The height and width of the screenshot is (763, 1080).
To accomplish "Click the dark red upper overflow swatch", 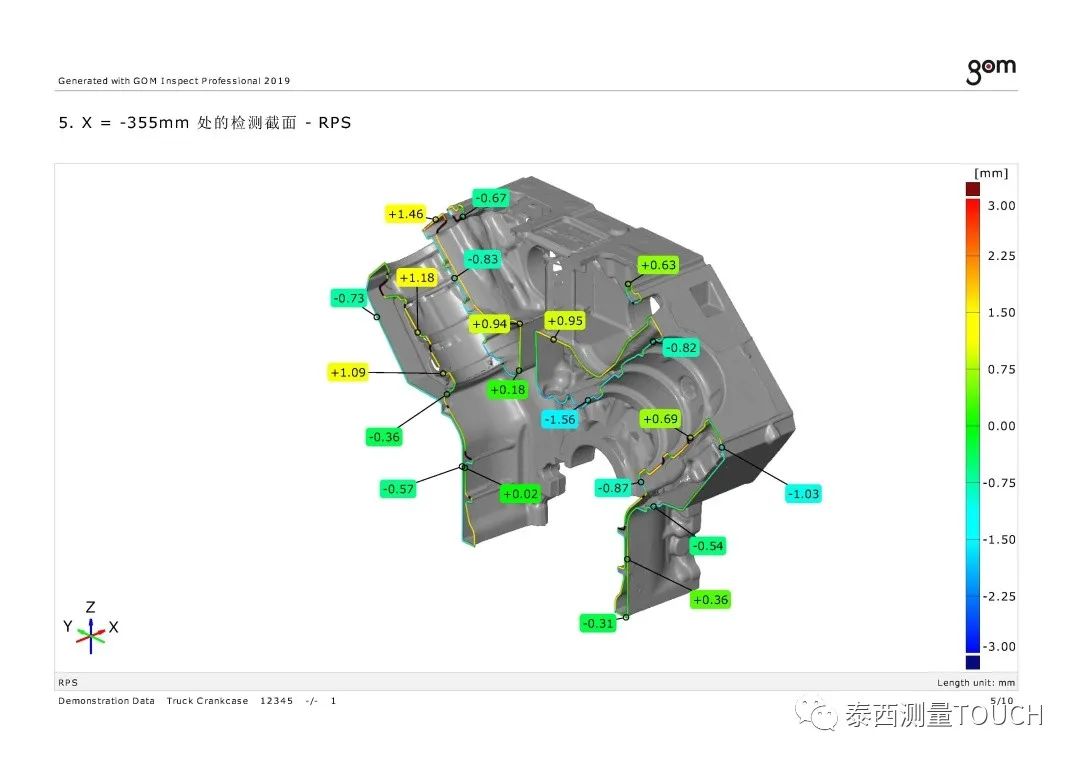I will (x=973, y=189).
